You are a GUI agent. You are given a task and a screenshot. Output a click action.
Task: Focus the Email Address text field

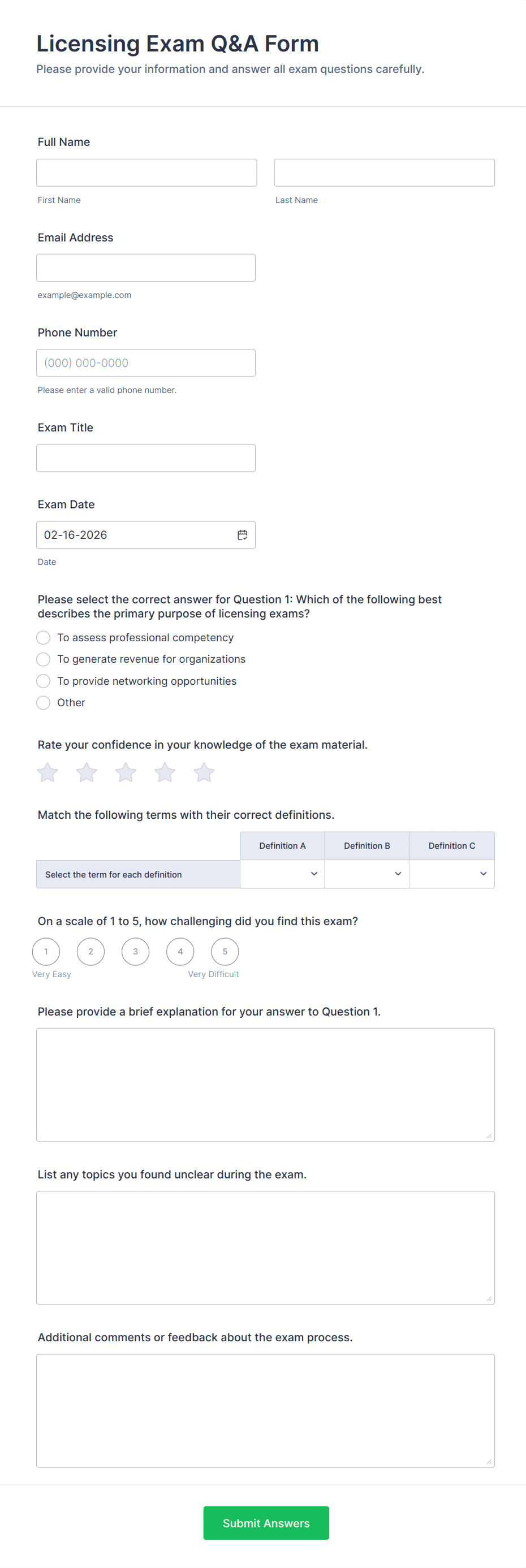coord(146,268)
